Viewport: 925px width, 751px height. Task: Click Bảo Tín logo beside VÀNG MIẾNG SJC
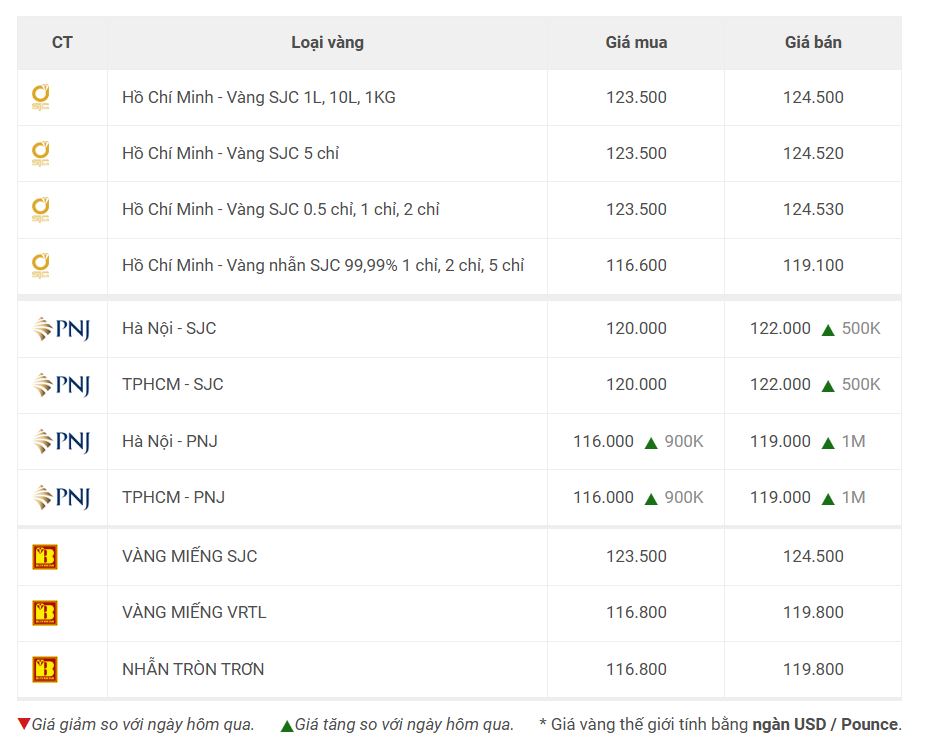(x=45, y=556)
